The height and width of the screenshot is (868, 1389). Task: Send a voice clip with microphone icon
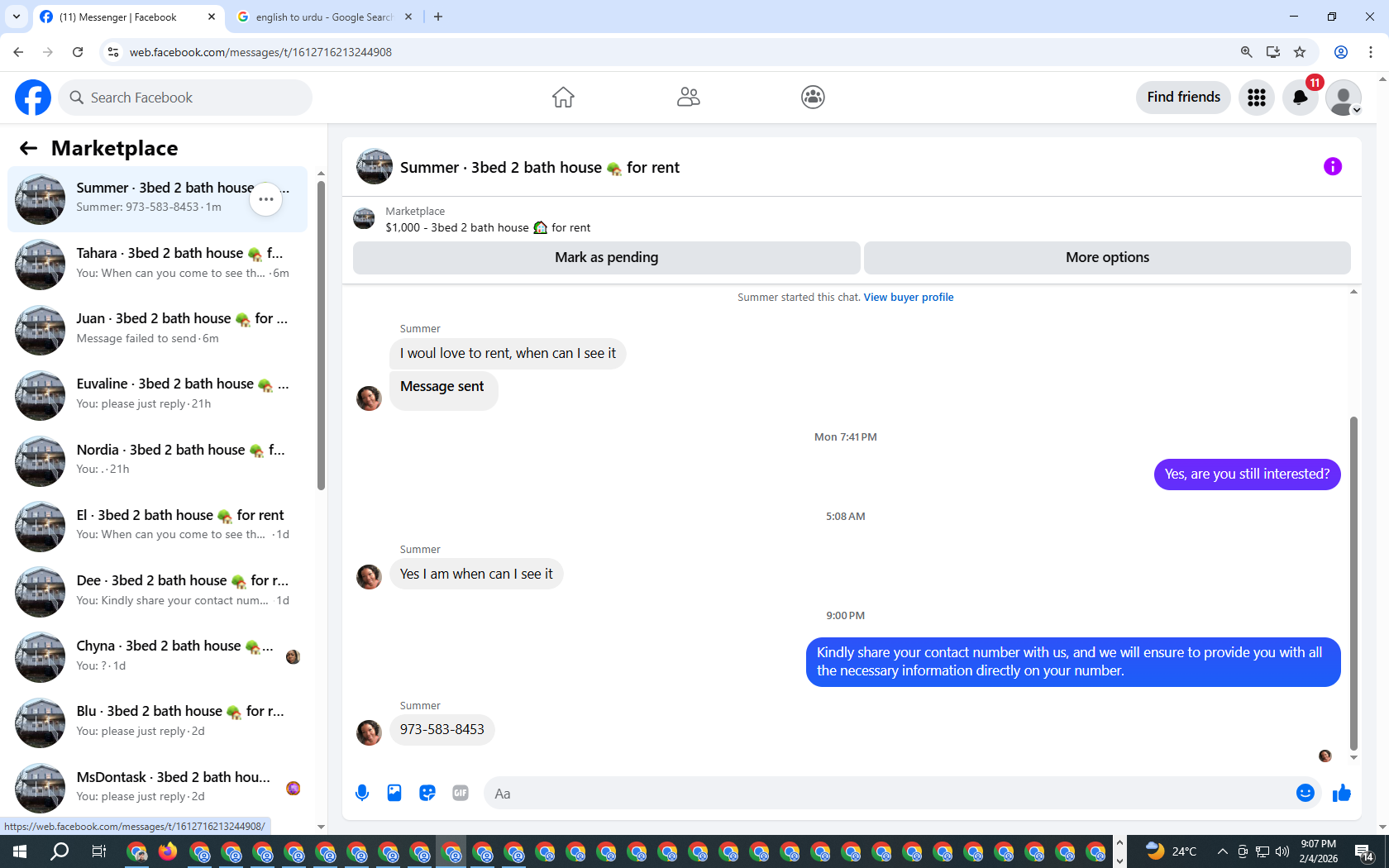362,794
